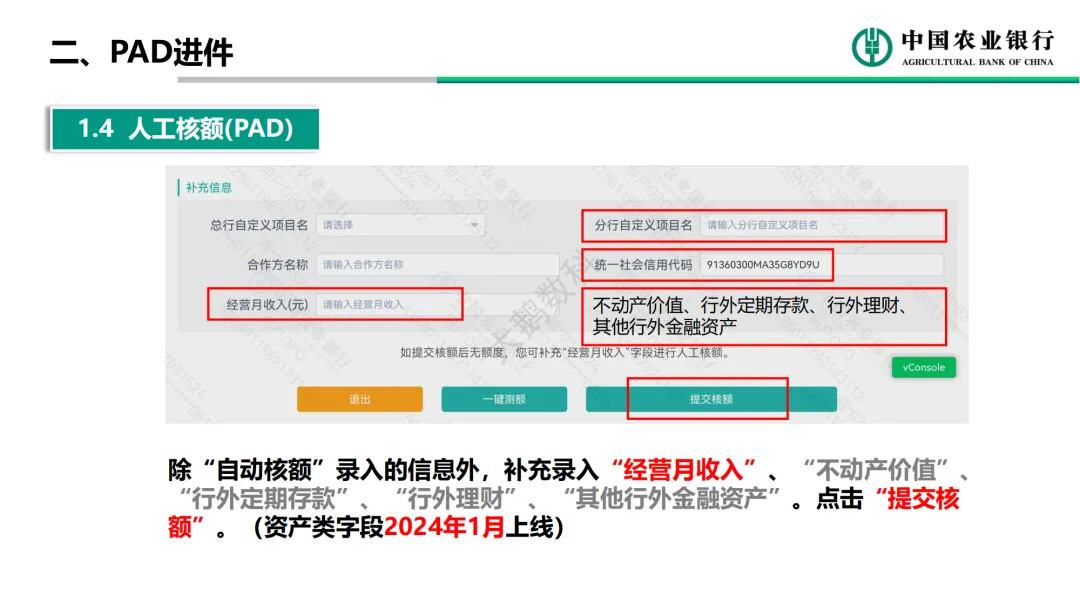The image size is (1080, 608).
Task: Click the 中国农业银行 bank name text
Action: coord(977,40)
